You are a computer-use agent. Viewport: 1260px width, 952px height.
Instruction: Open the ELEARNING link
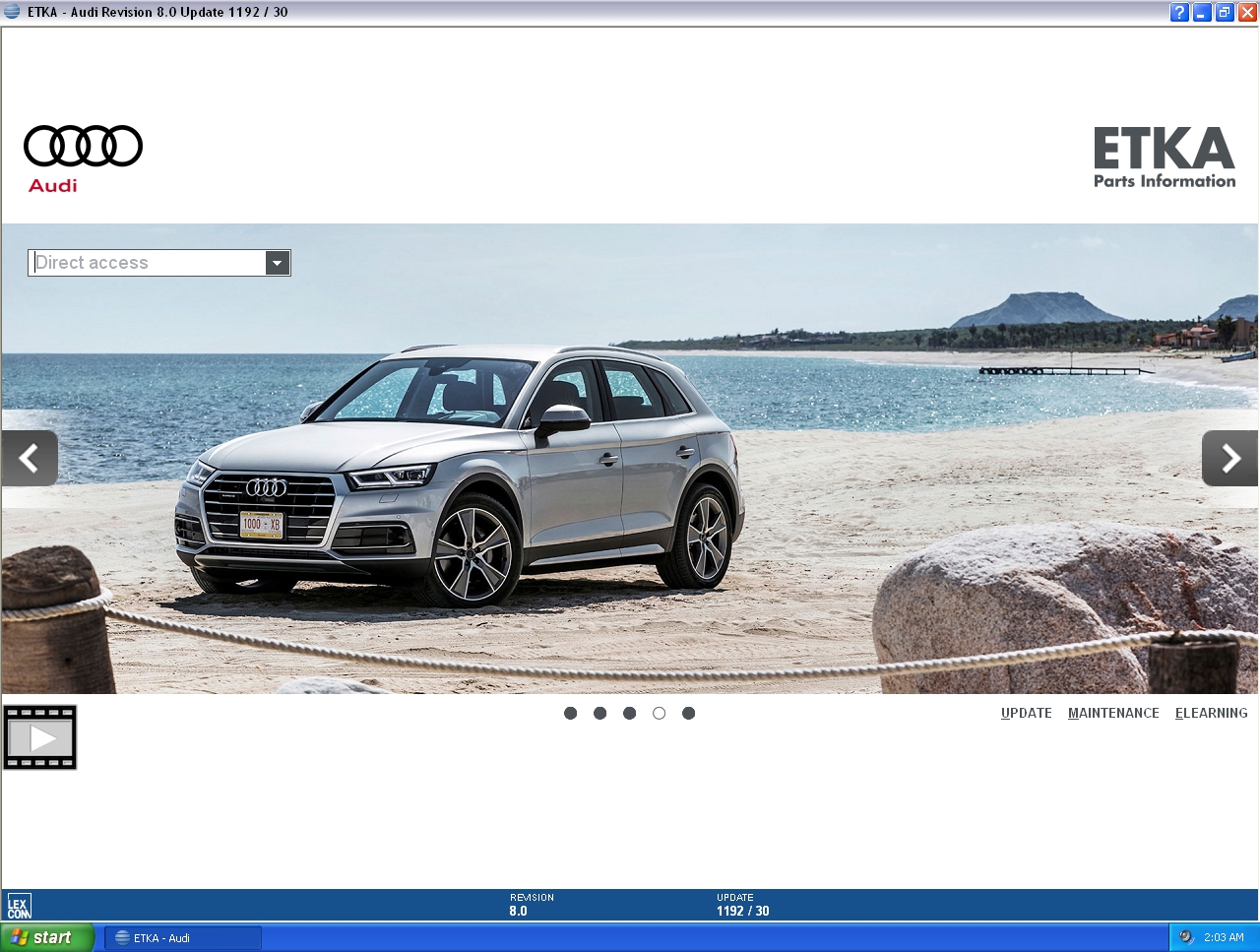point(1211,713)
